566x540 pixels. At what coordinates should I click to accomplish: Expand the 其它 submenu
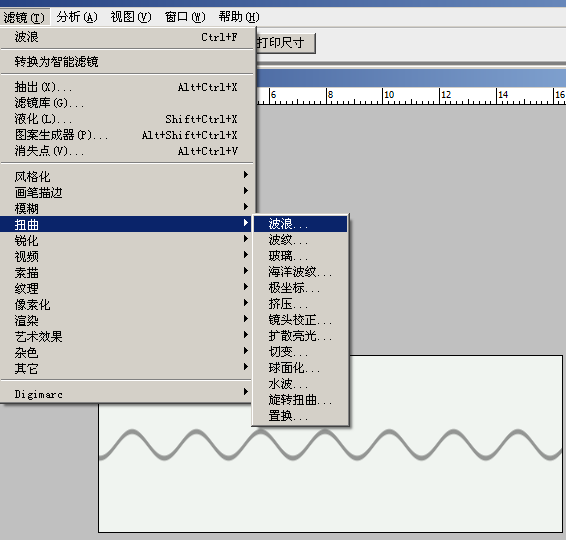(126, 369)
